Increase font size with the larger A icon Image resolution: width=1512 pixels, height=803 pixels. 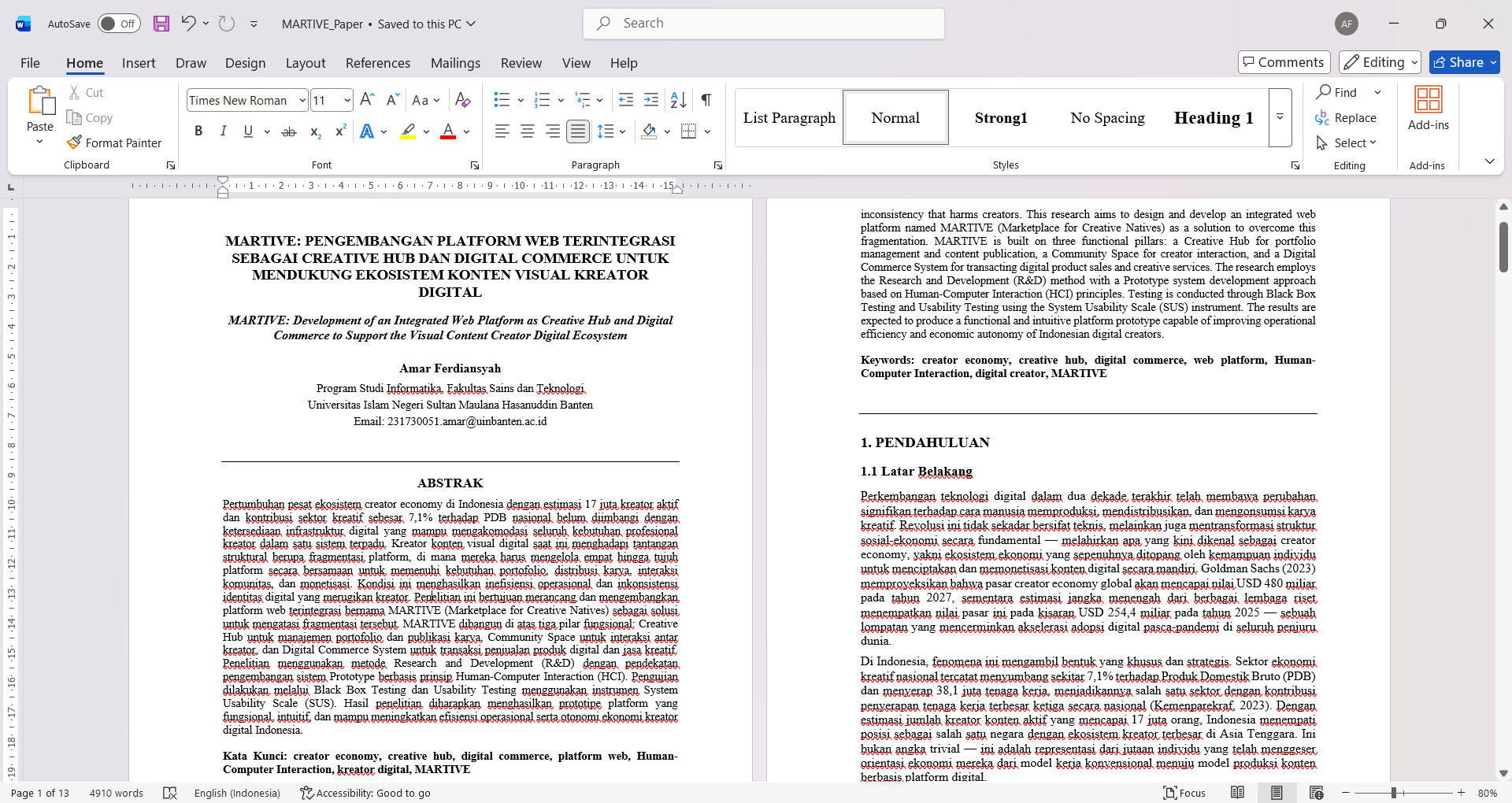(x=367, y=100)
